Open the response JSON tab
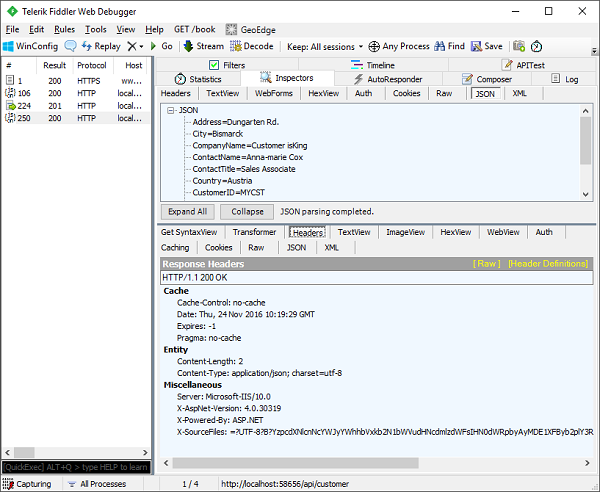600x492 pixels. 297,248
